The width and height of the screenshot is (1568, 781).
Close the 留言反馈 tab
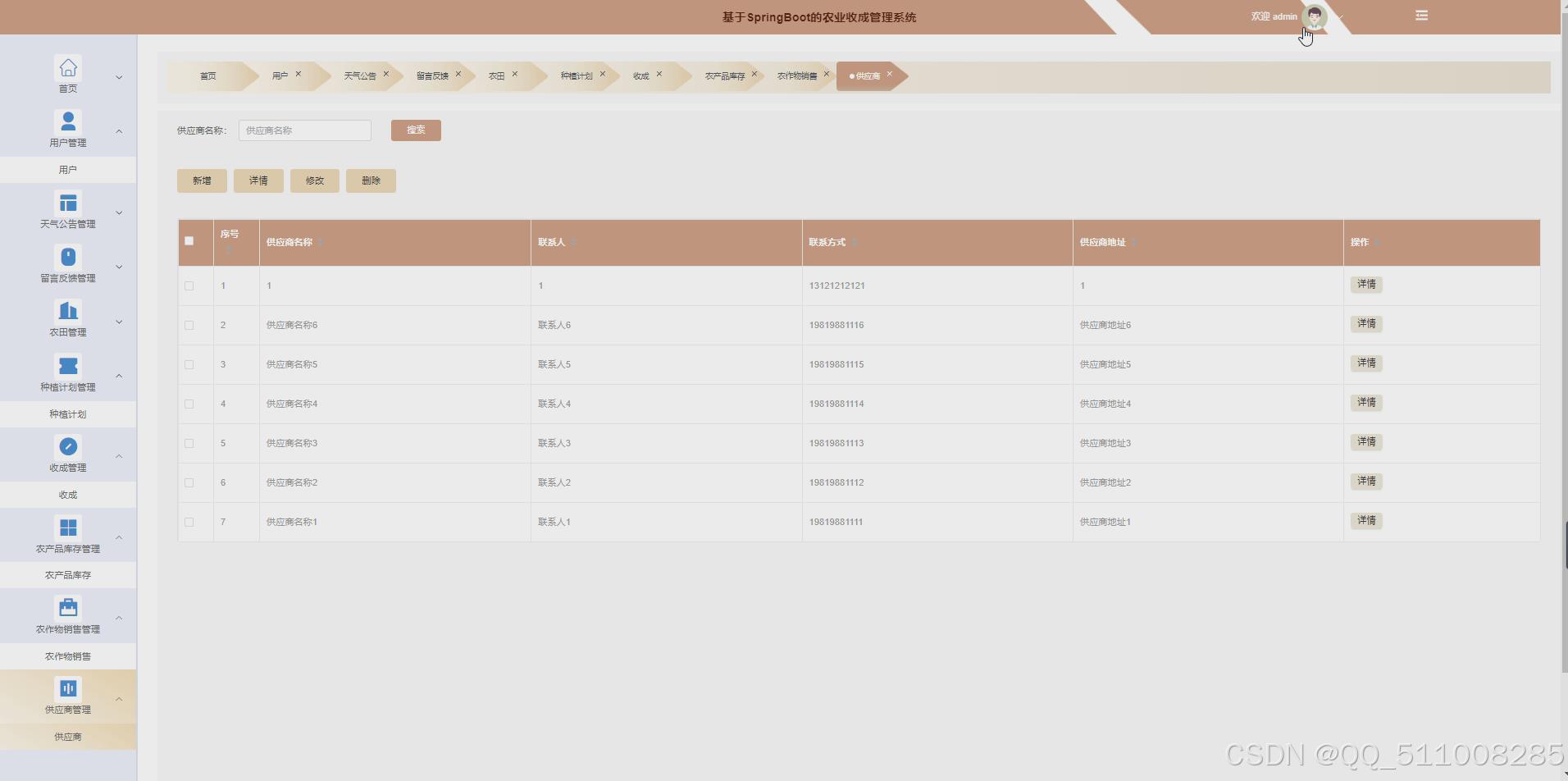coord(458,74)
